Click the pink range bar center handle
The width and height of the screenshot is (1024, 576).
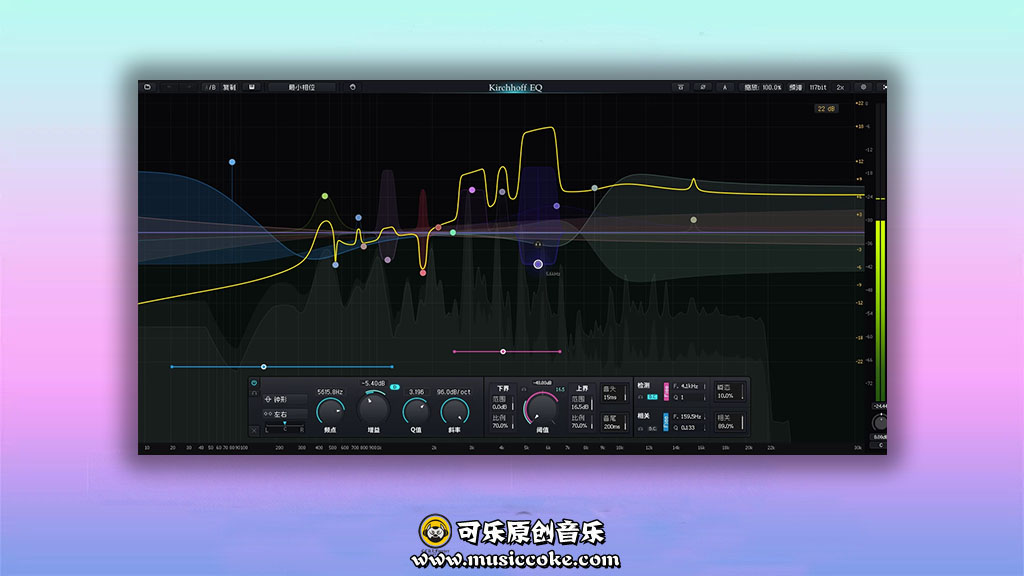(x=503, y=352)
